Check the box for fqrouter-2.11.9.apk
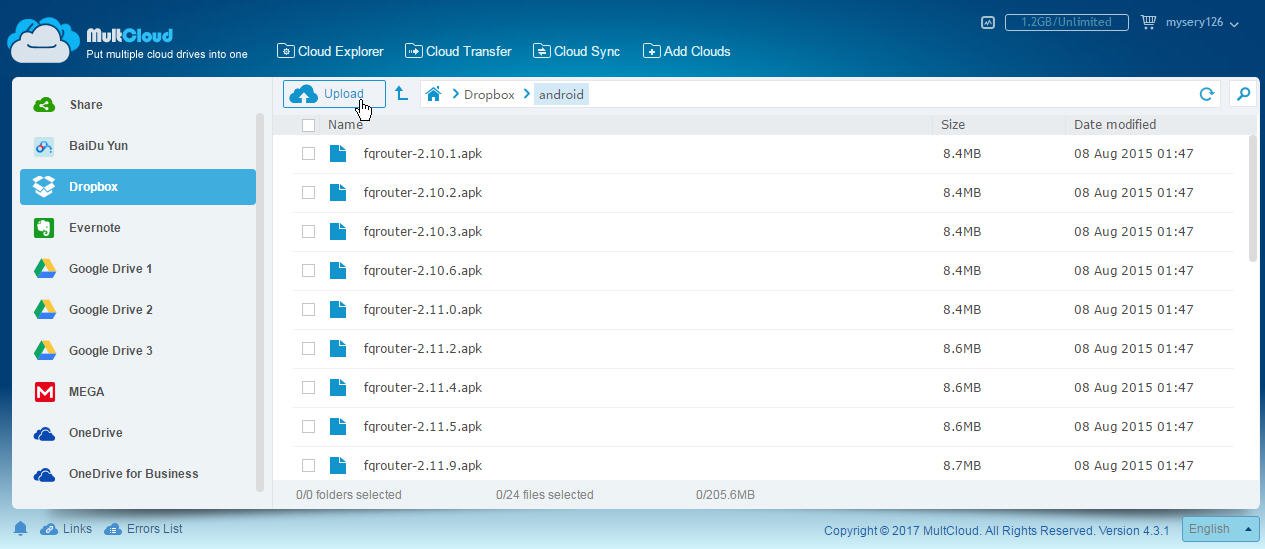This screenshot has width=1265, height=549. (308, 465)
